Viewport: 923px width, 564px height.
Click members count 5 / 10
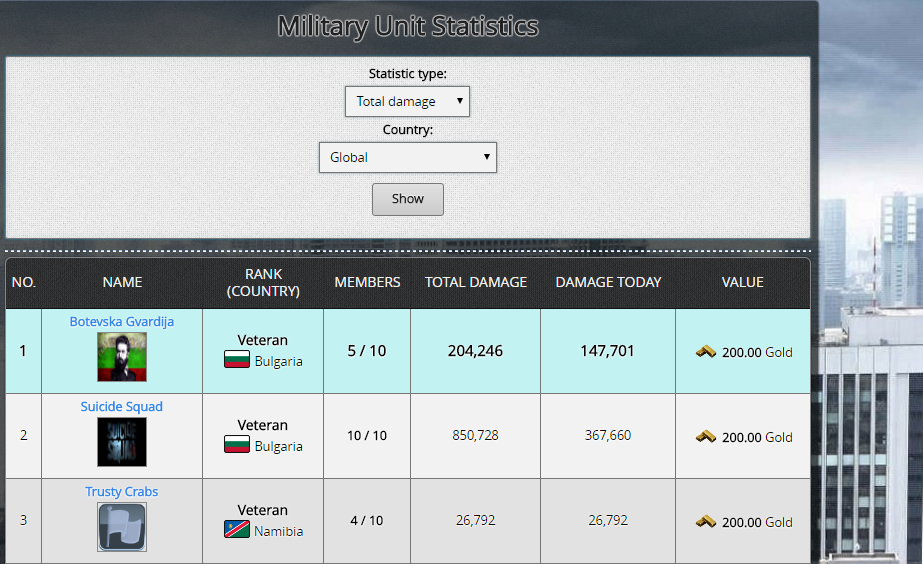(x=367, y=351)
